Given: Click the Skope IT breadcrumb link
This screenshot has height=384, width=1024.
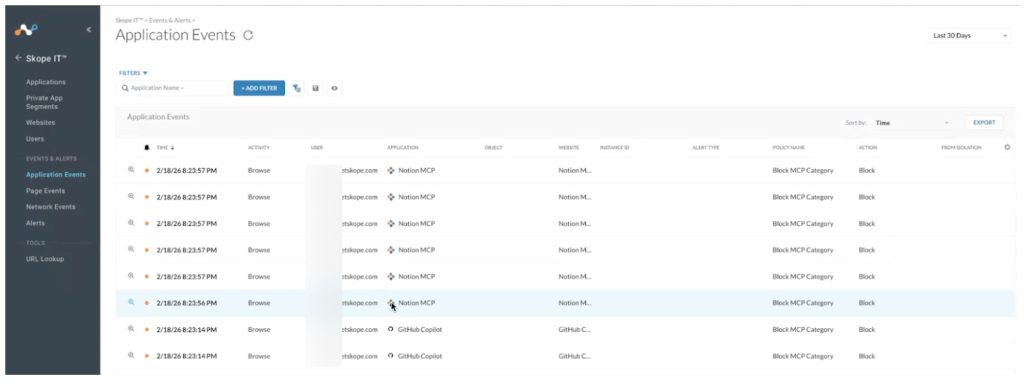Looking at the screenshot, I should (129, 21).
